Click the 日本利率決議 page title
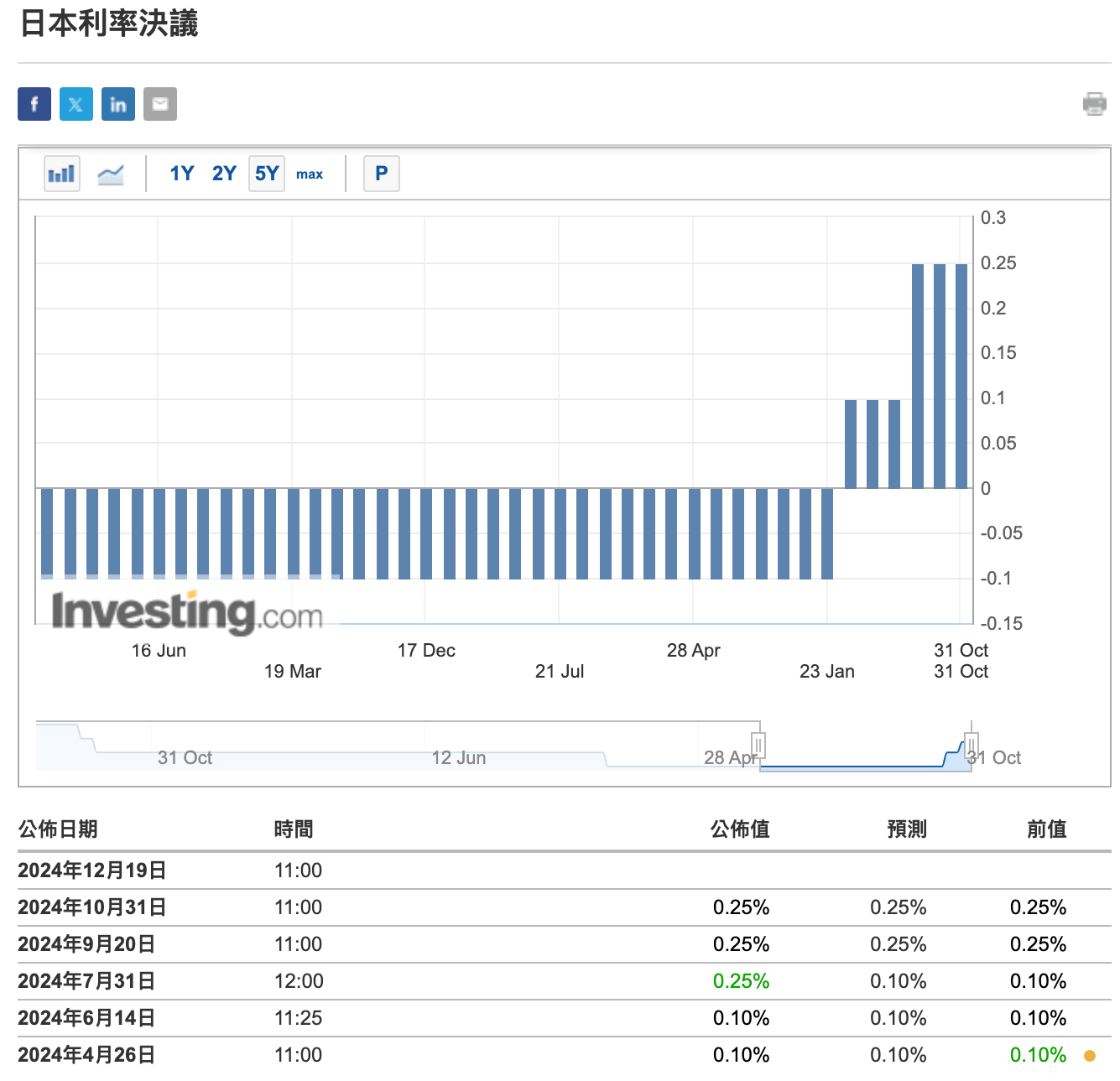 coord(108,23)
